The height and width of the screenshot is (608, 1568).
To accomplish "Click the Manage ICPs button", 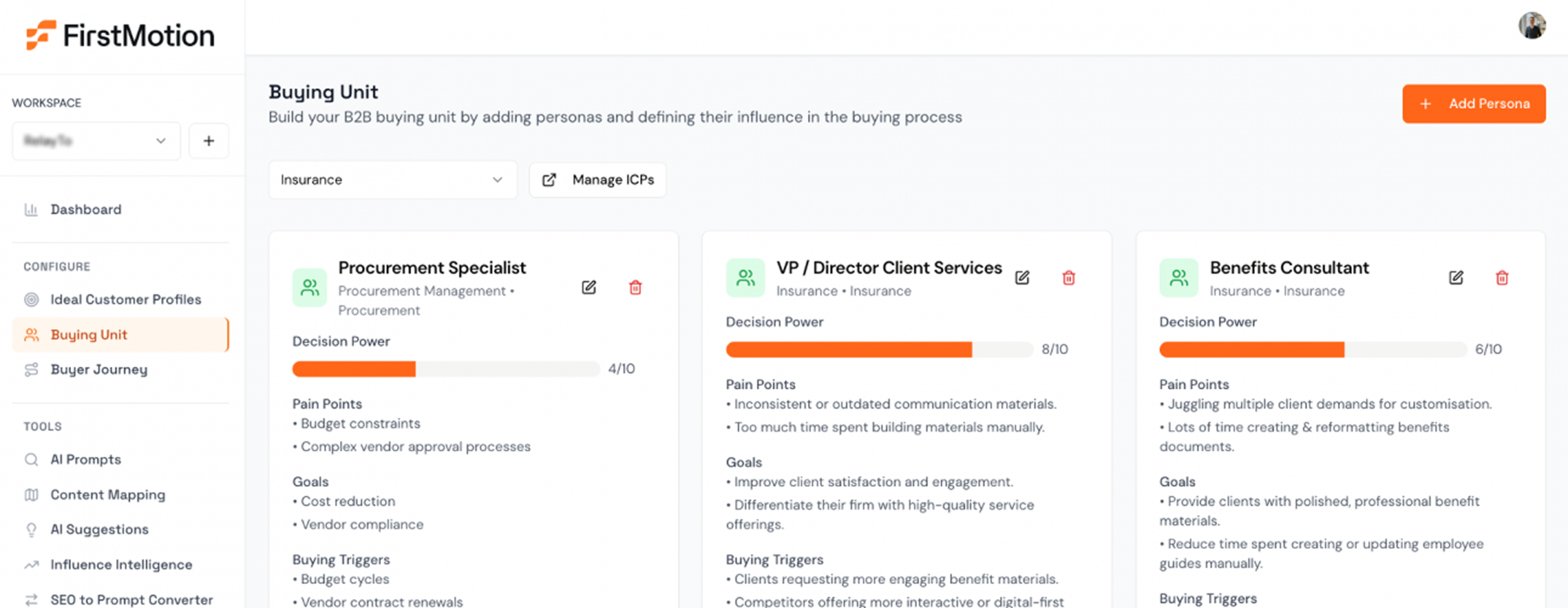I will tap(598, 180).
